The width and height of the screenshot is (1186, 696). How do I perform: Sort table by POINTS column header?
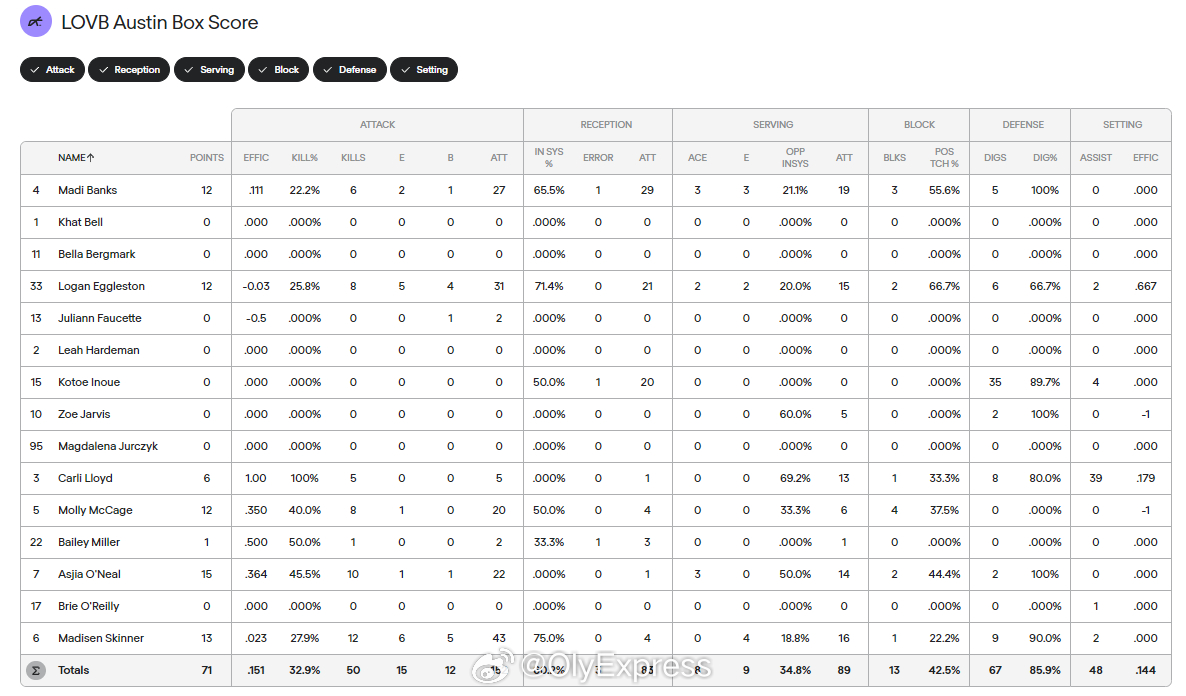tap(206, 157)
